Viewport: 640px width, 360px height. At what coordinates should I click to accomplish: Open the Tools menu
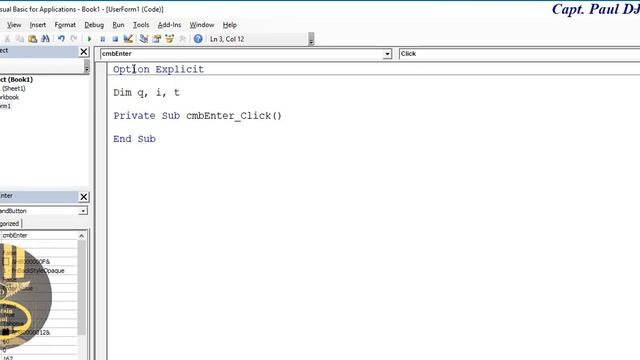pos(141,25)
